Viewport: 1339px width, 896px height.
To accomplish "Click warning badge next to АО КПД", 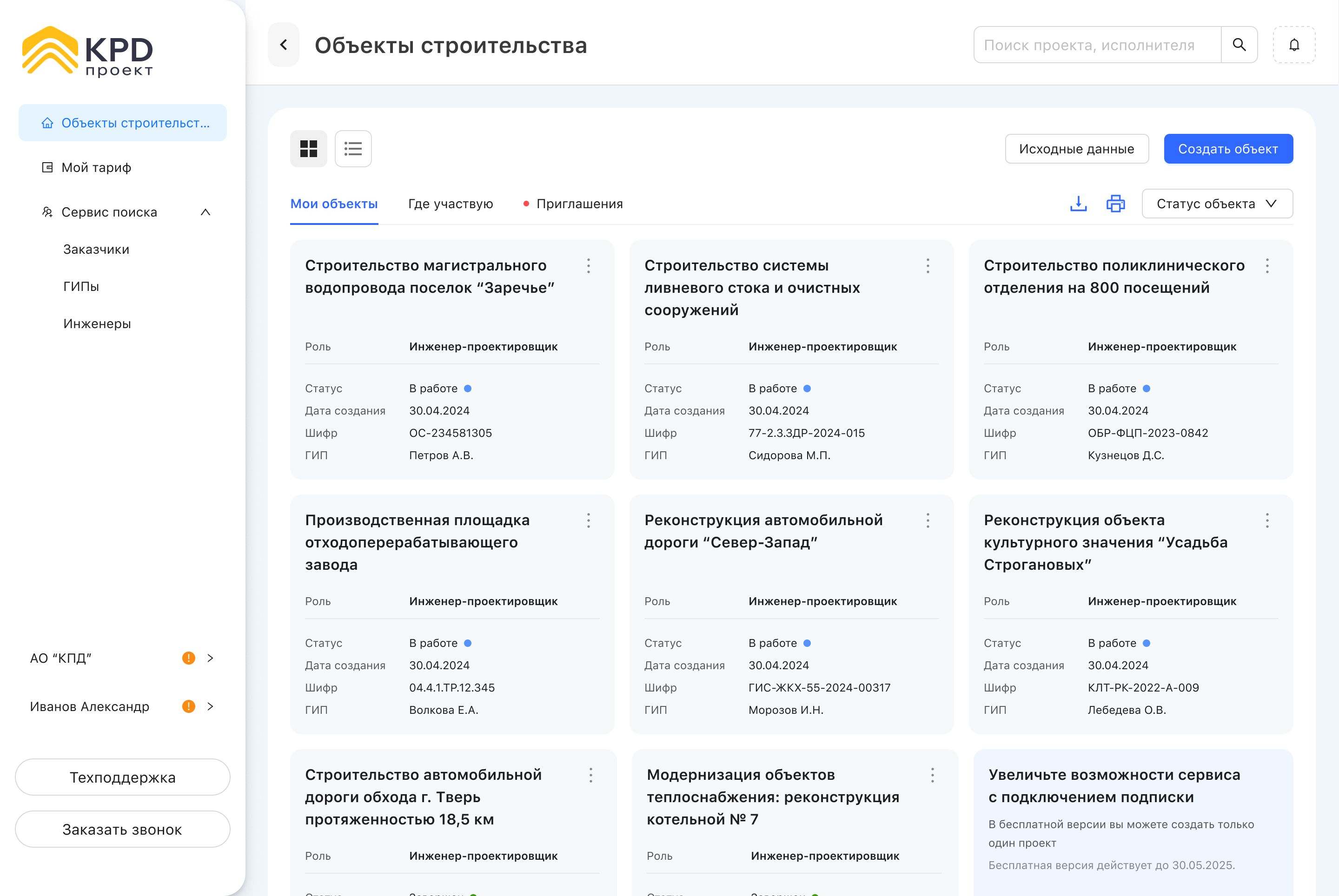I will tap(189, 658).
